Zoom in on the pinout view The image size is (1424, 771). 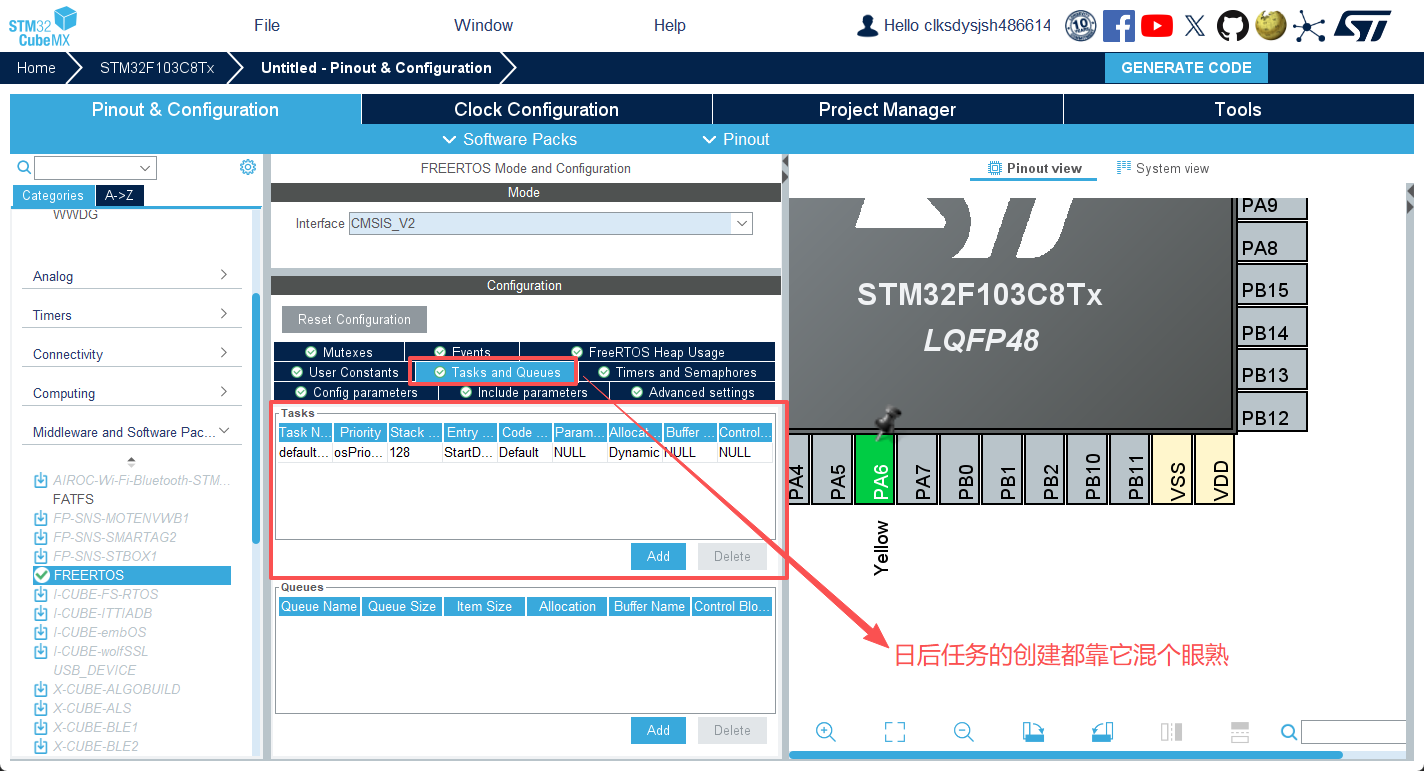tap(826, 732)
